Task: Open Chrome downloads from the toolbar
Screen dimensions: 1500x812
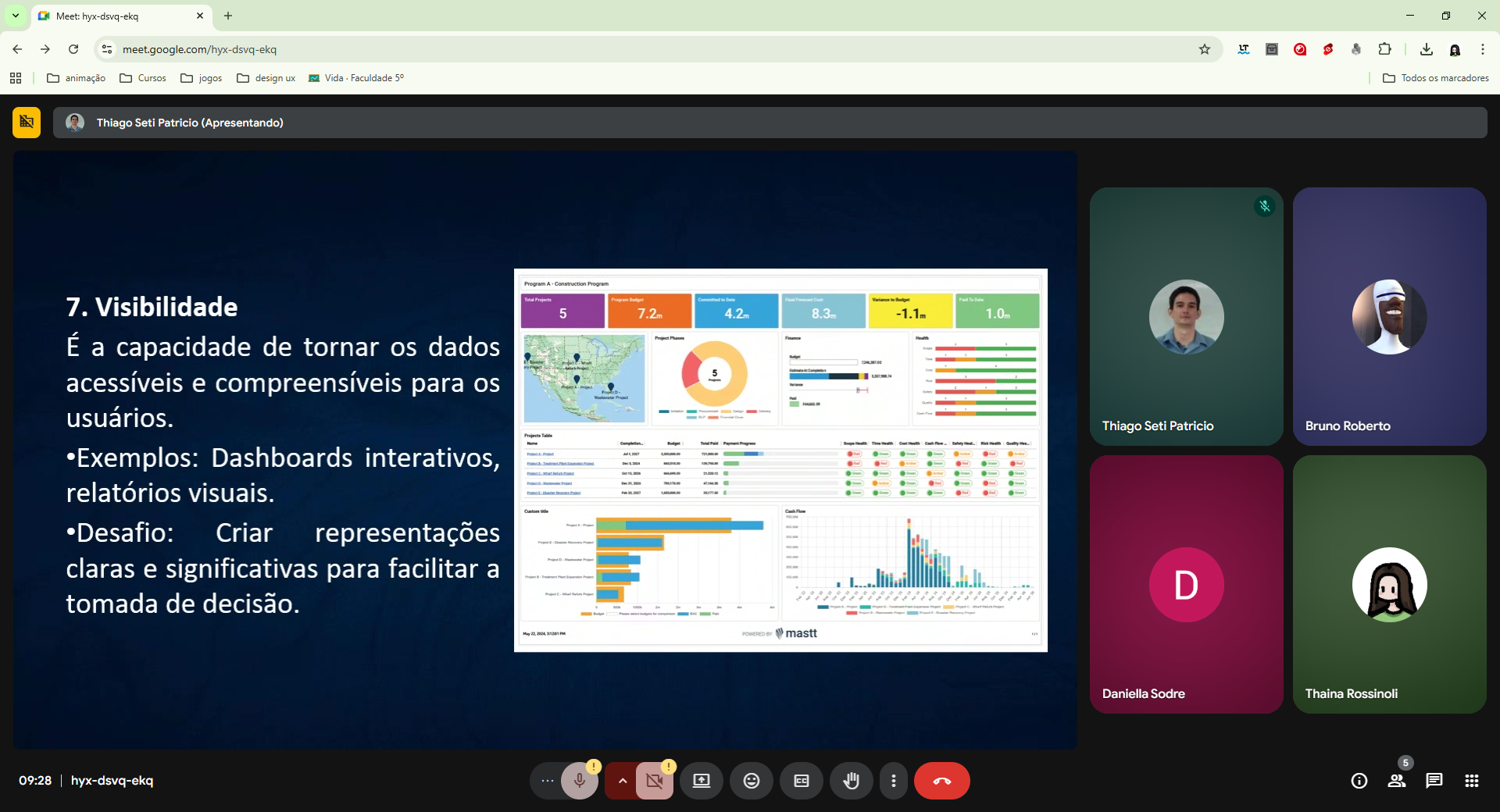Action: [1426, 49]
